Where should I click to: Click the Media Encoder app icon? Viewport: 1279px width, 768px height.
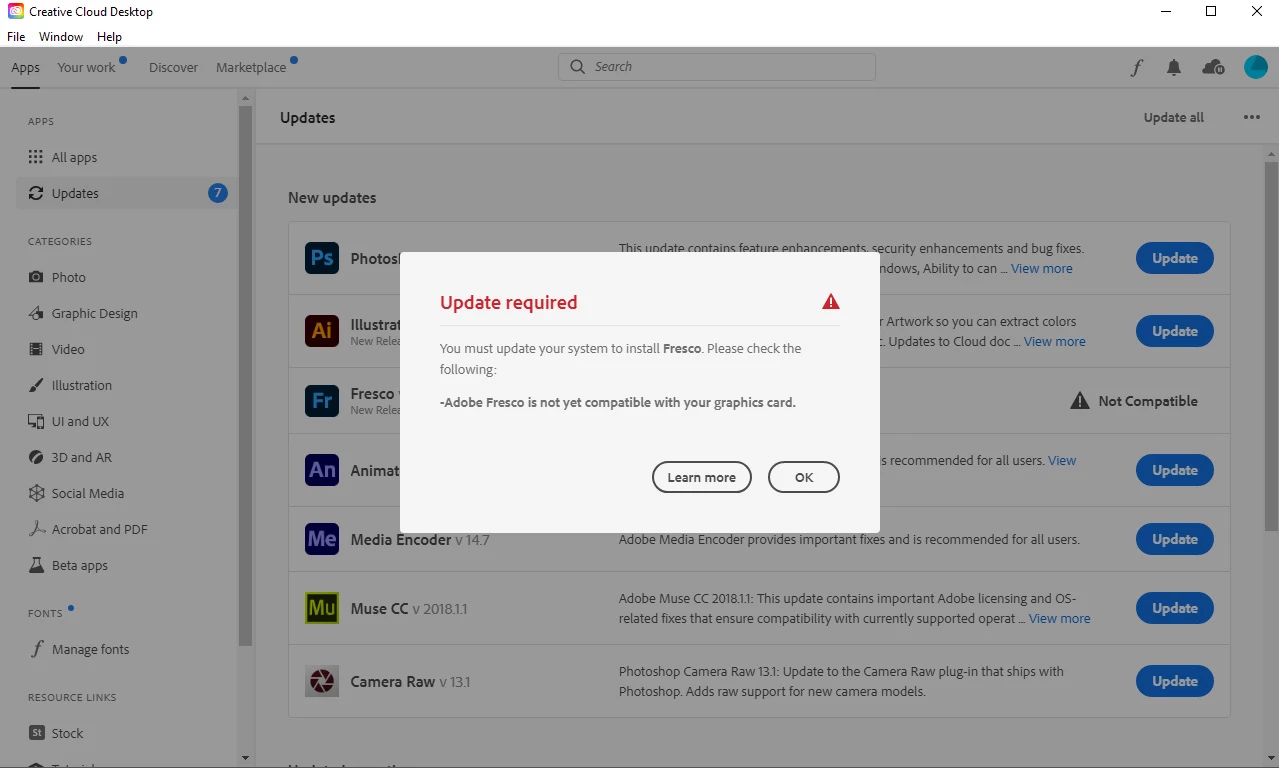pos(322,539)
